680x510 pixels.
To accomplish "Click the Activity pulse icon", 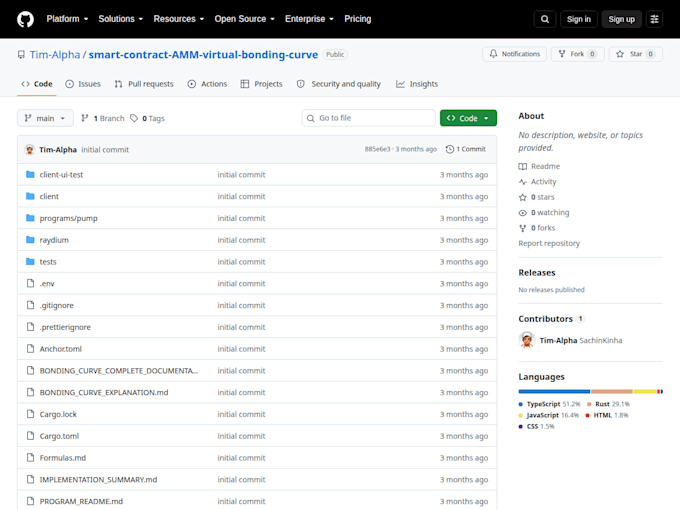I will click(523, 182).
